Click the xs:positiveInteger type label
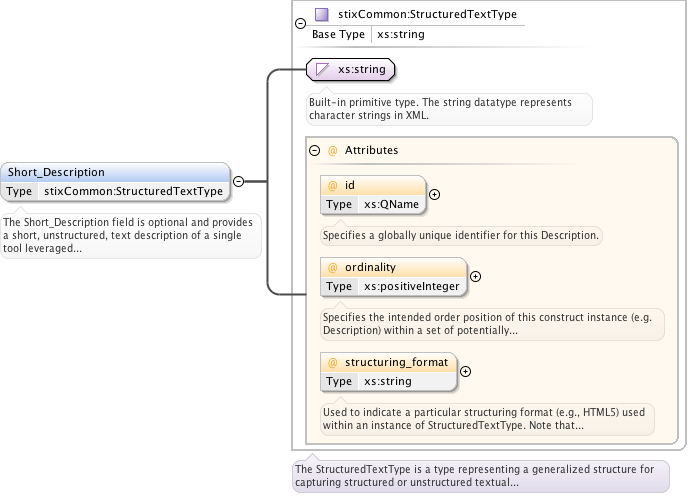688x496 pixels. click(x=411, y=286)
